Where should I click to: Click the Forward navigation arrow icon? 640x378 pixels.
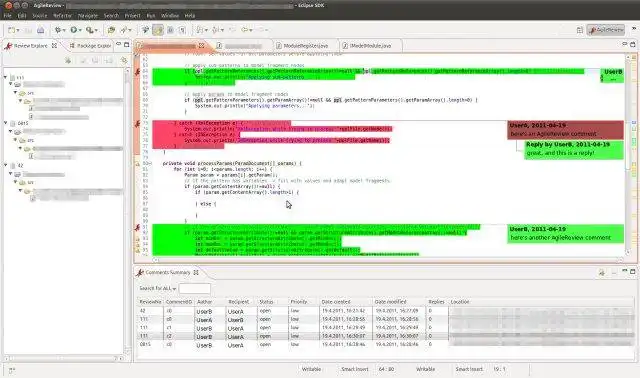(x=261, y=30)
